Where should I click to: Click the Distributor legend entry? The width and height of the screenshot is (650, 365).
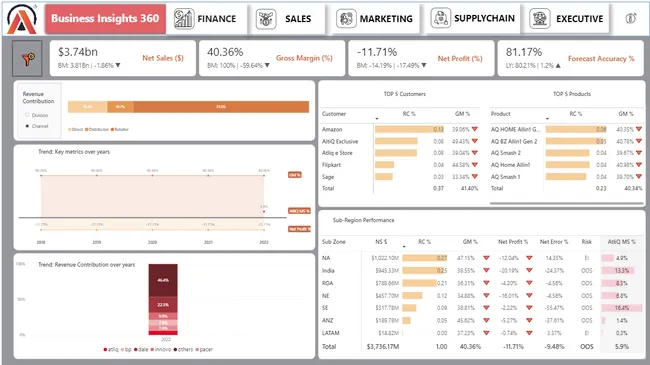click(x=97, y=129)
